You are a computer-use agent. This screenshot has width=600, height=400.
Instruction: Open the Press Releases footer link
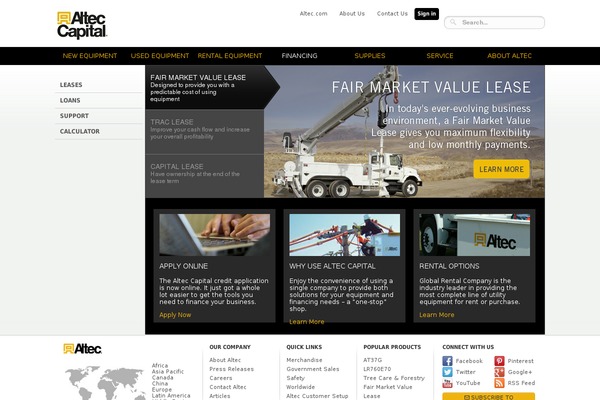232,369
